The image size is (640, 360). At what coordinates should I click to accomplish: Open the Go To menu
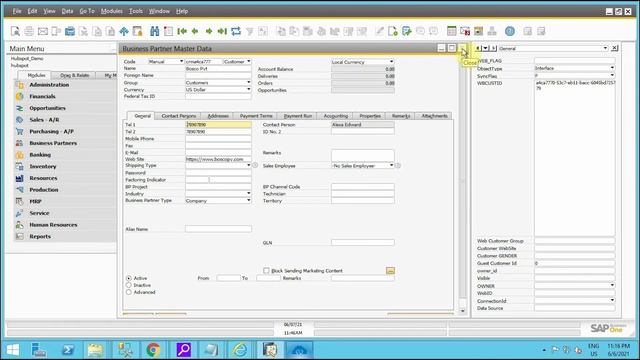click(x=87, y=11)
